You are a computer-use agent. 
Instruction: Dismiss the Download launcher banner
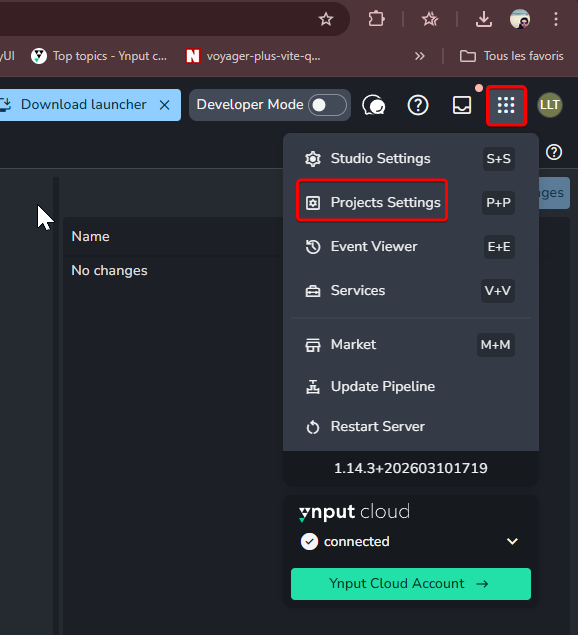click(164, 105)
